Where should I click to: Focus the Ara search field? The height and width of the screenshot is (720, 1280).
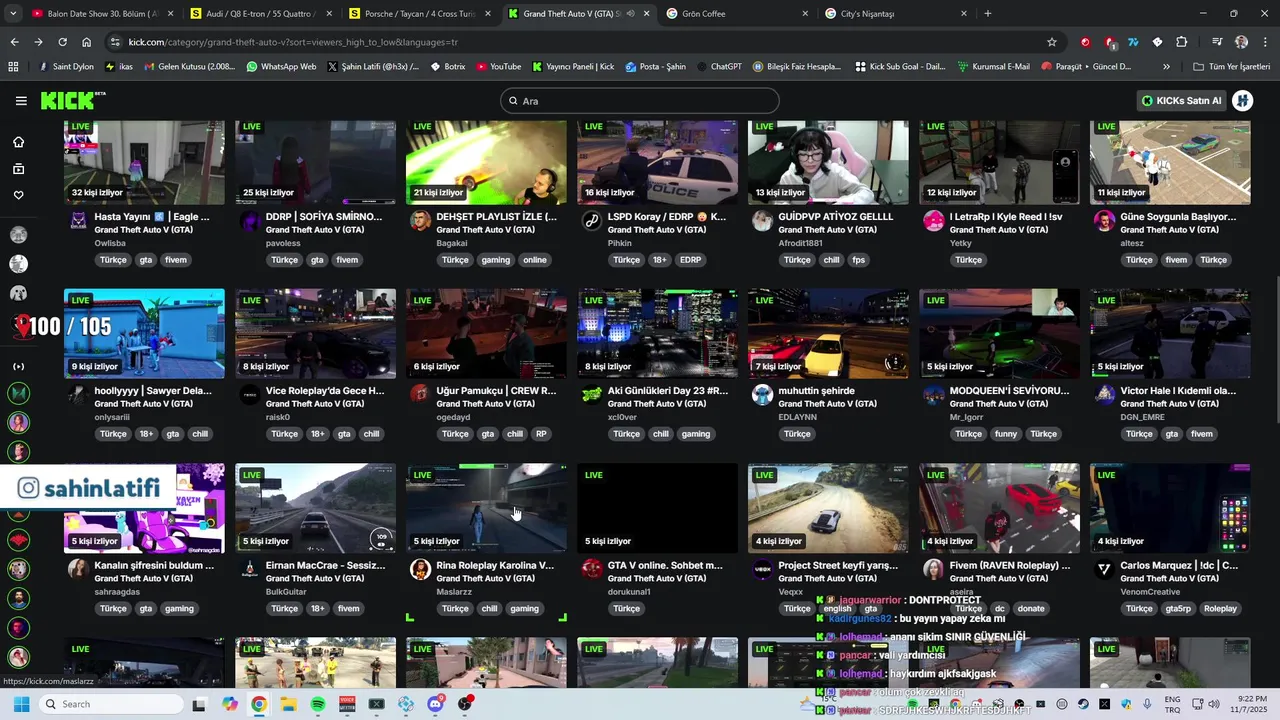click(x=640, y=101)
